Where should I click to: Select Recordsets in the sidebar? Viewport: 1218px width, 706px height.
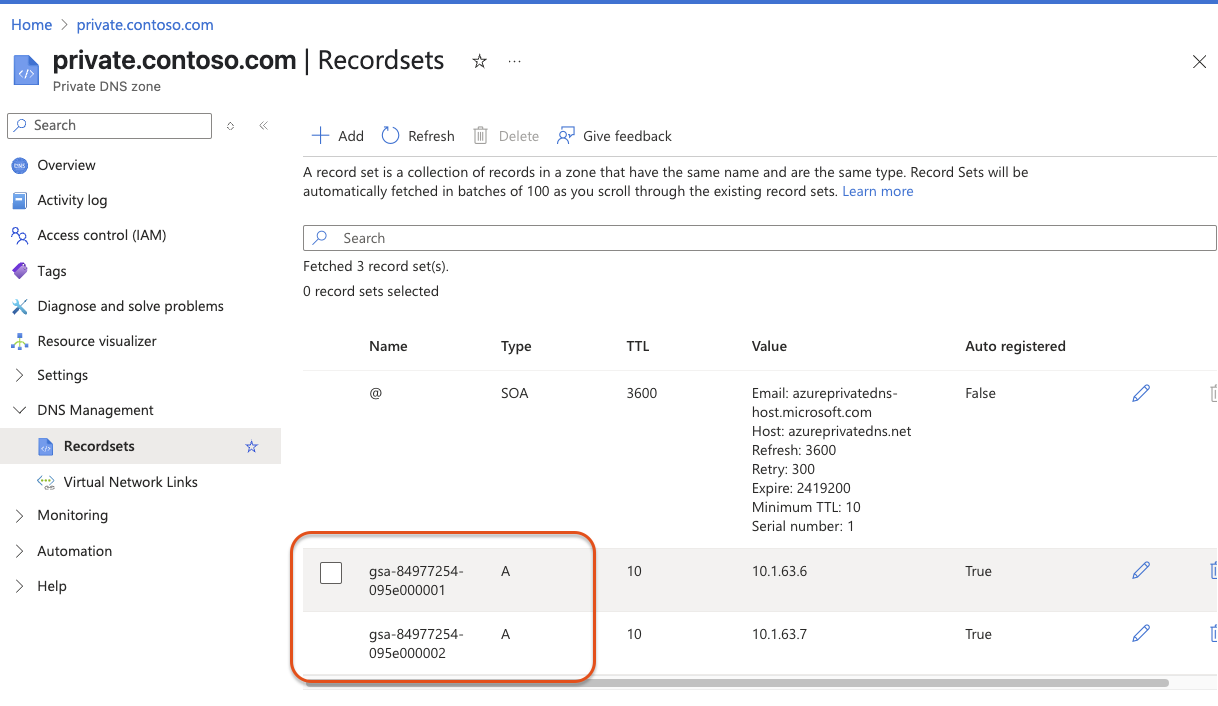point(99,446)
